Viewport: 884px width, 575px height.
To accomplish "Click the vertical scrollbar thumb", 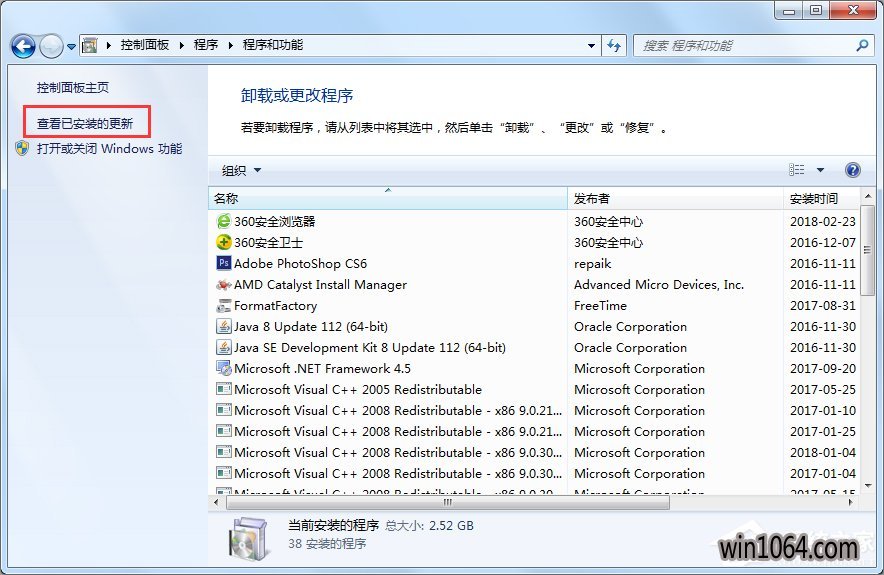I will click(x=868, y=250).
